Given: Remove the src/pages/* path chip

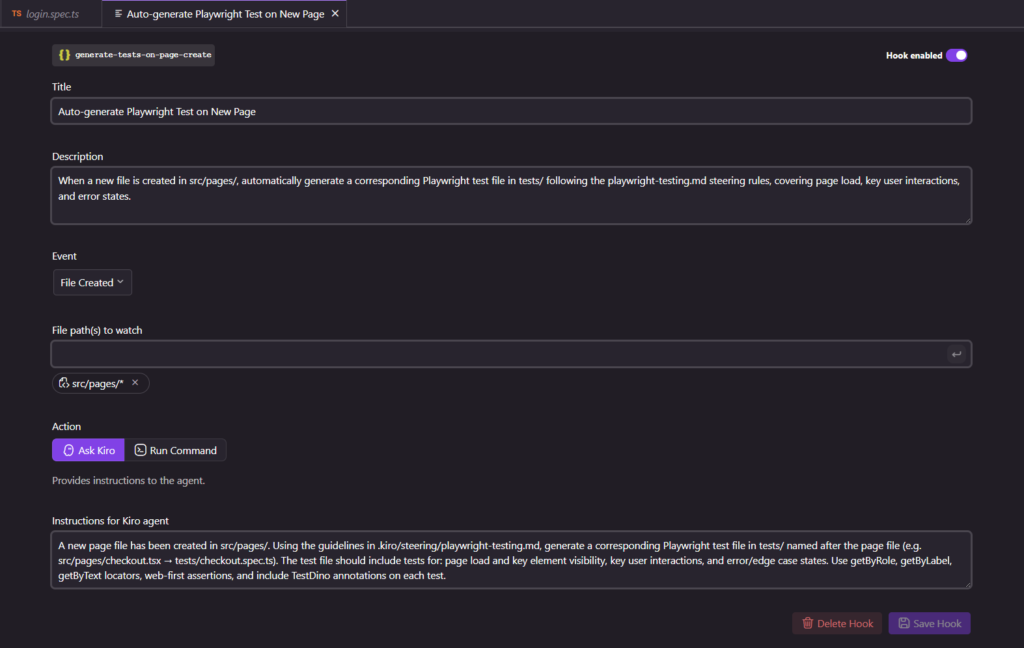Looking at the screenshot, I should point(135,383).
